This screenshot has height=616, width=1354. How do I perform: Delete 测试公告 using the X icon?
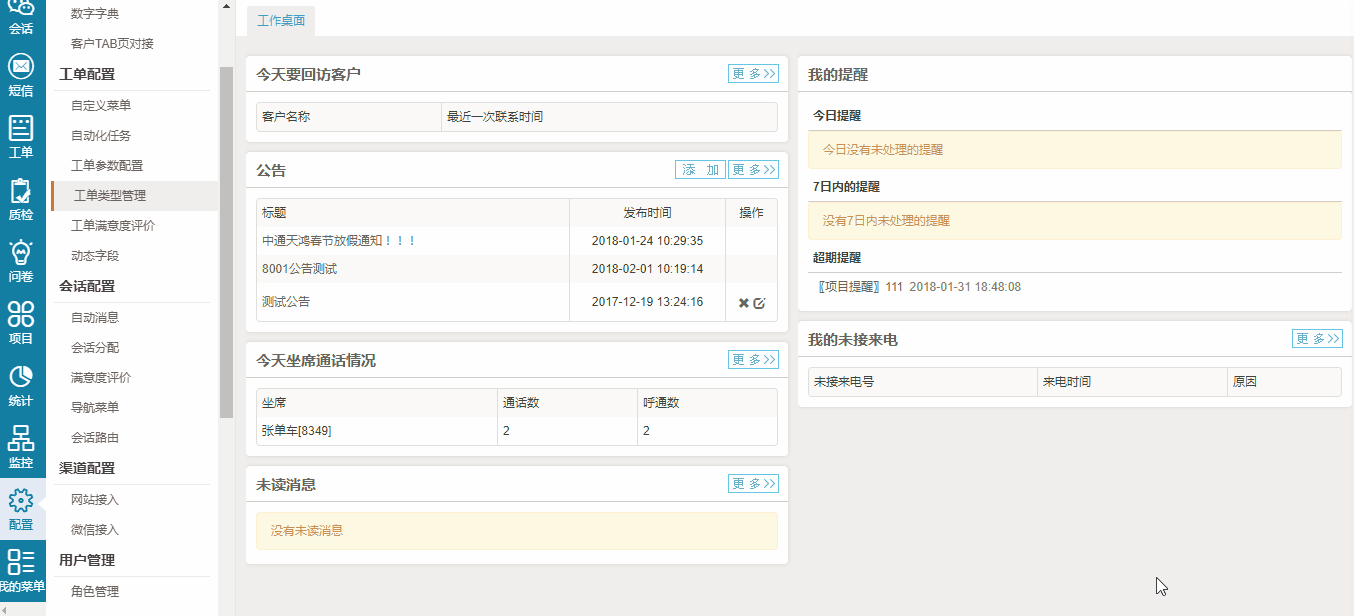(743, 303)
